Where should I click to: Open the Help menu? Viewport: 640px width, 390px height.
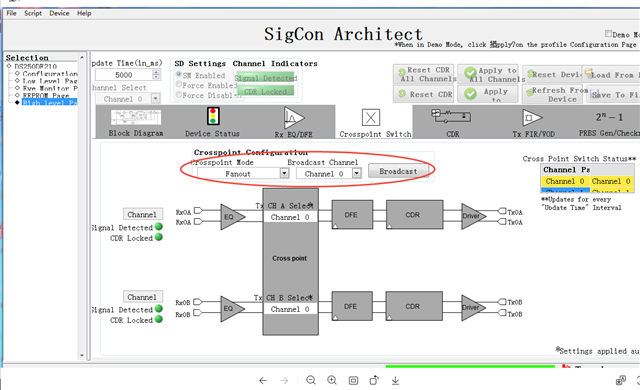[x=84, y=13]
